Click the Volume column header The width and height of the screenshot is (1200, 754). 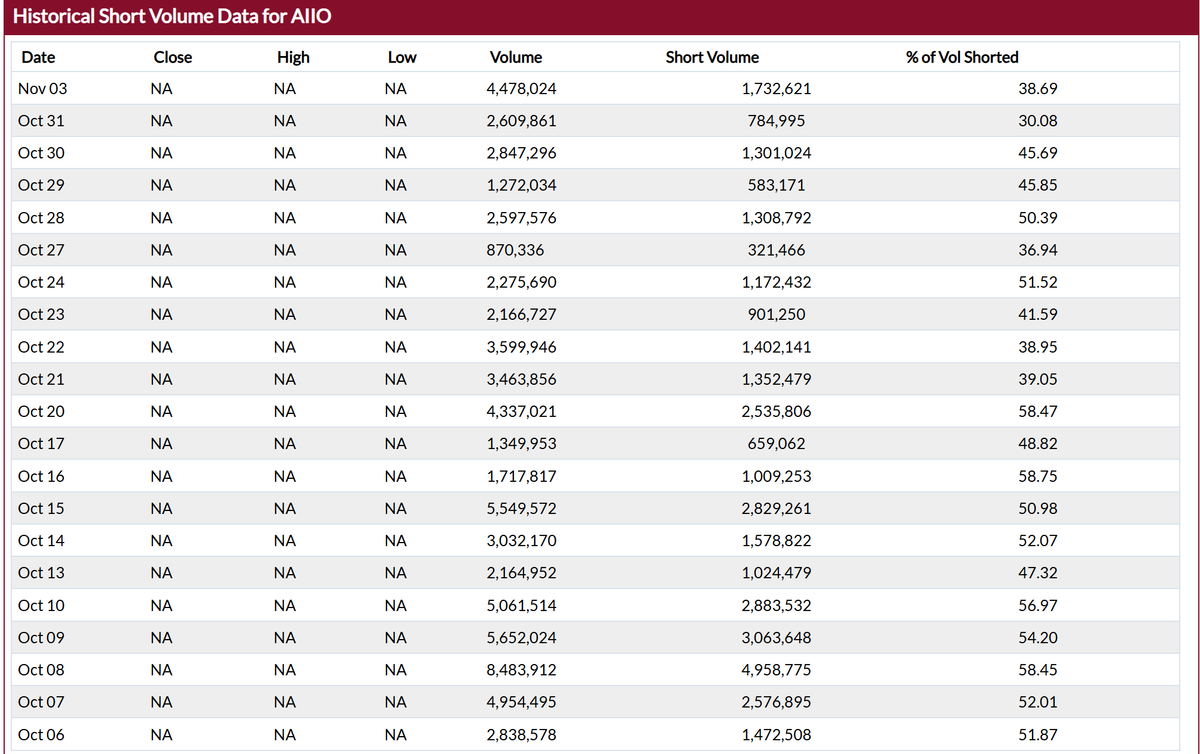click(x=516, y=57)
